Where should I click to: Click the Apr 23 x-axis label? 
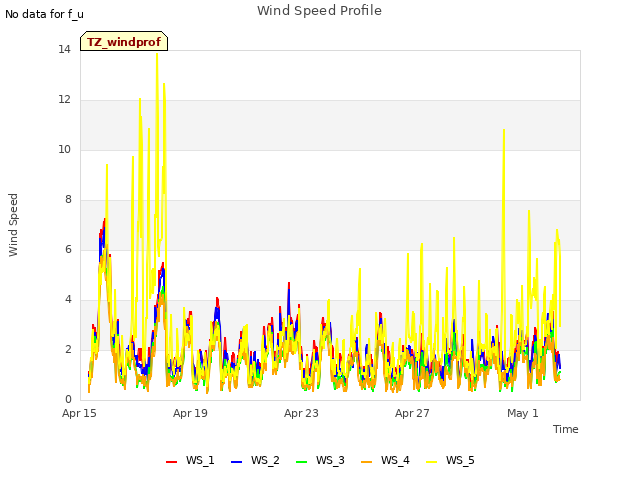[x=301, y=413]
